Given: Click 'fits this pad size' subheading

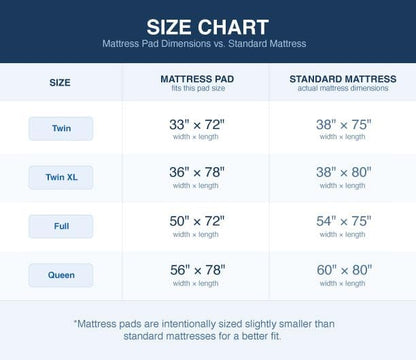Looking at the screenshot, I should pos(198,88).
